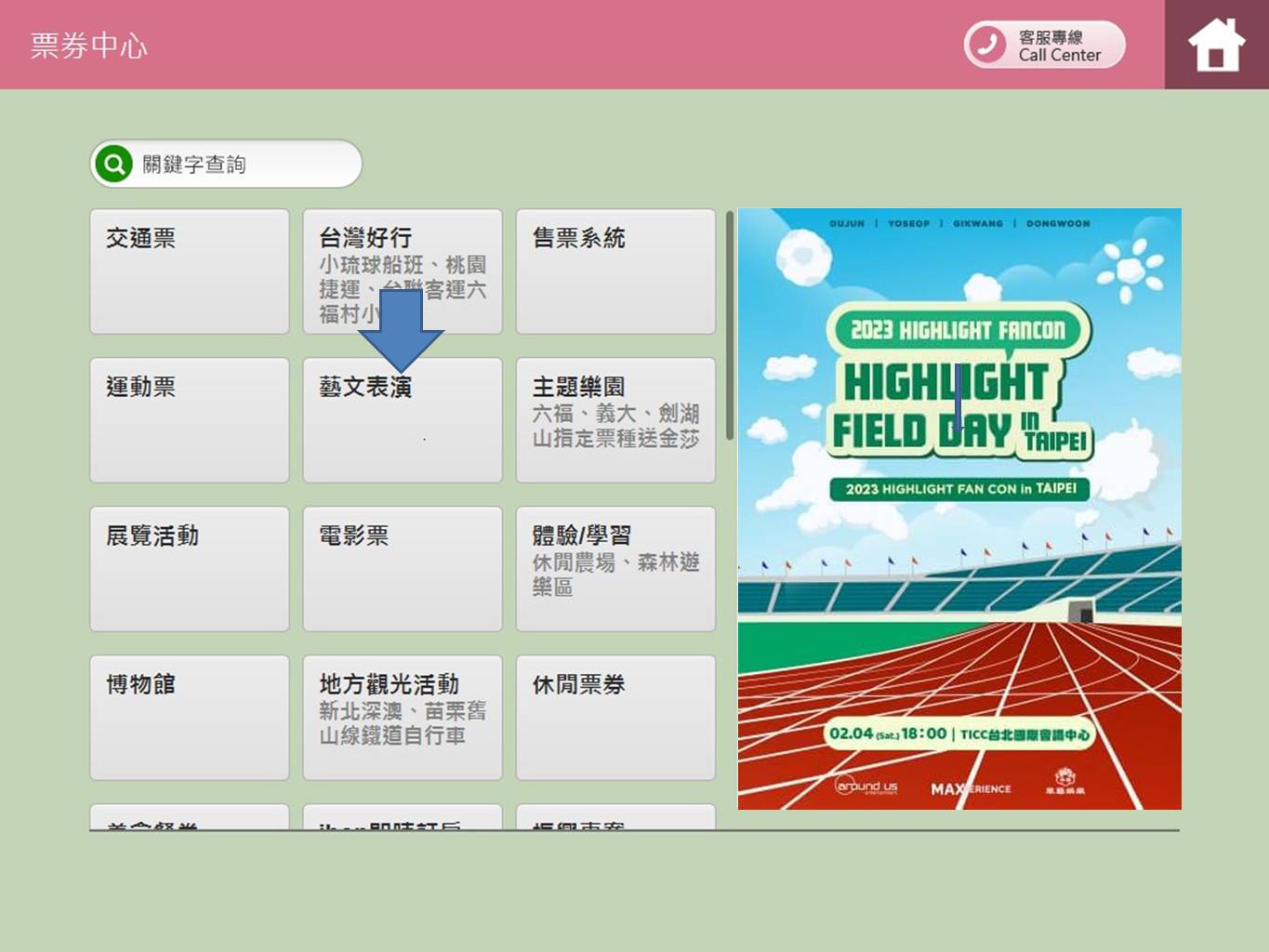This screenshot has height=952, width=1269.
Task: Tap the Call Center phone icon
Action: click(x=987, y=45)
